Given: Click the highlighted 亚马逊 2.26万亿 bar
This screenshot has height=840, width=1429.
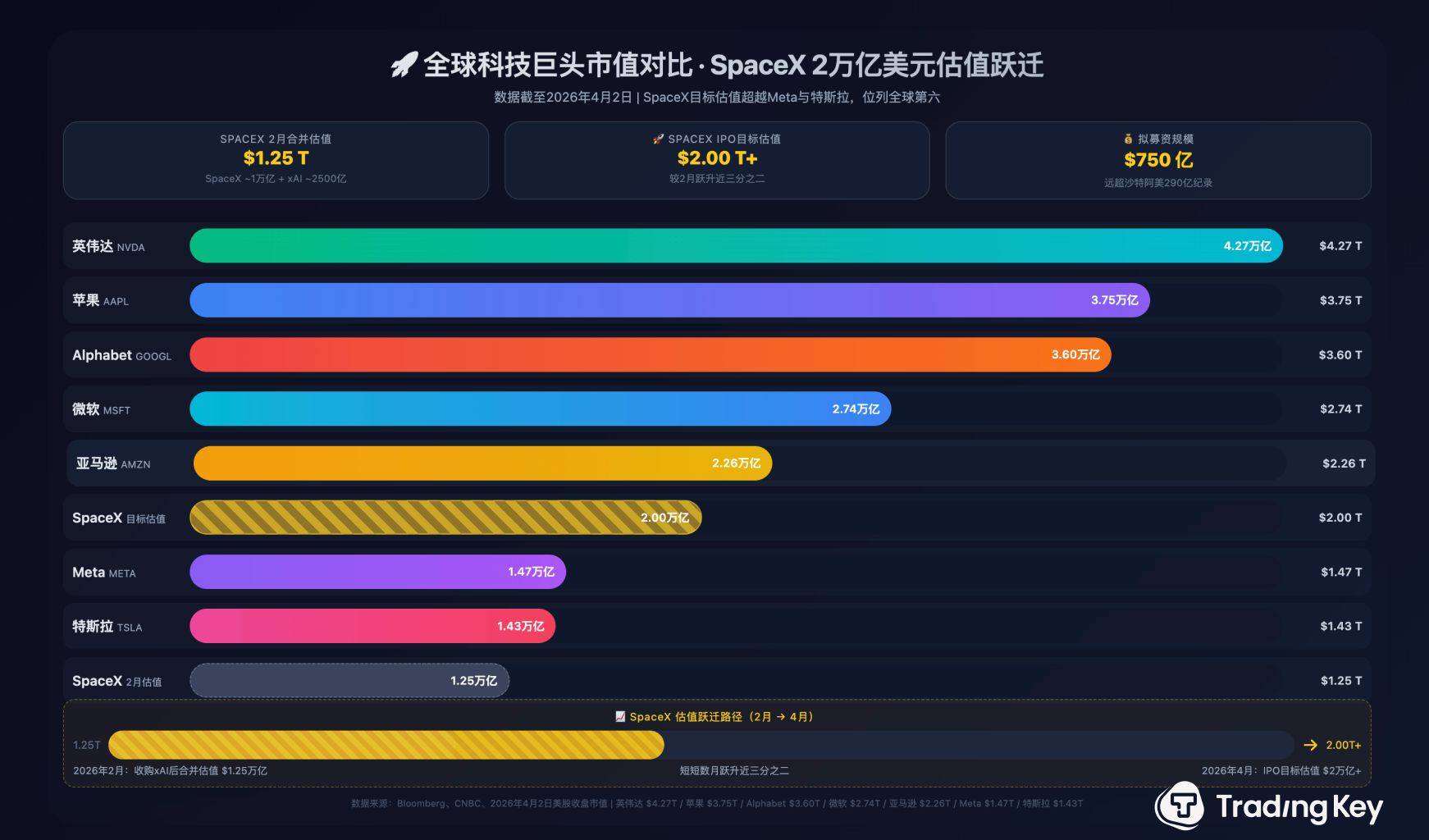Looking at the screenshot, I should pyautogui.click(x=482, y=463).
